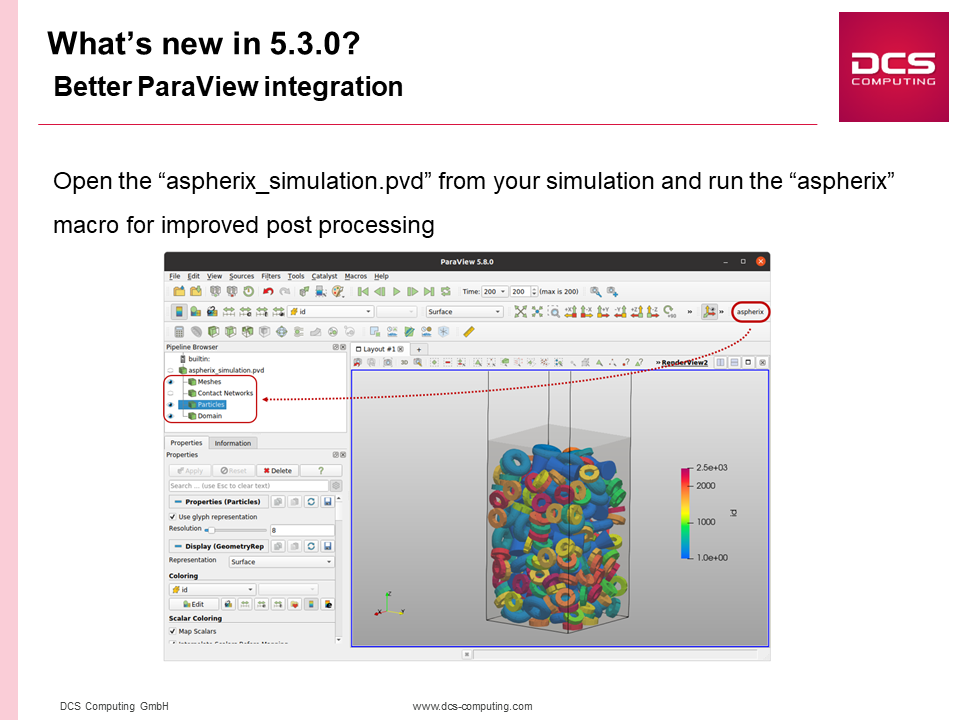Image resolution: width=960 pixels, height=720 pixels.
Task: Click the question mark help button
Action: click(321, 470)
